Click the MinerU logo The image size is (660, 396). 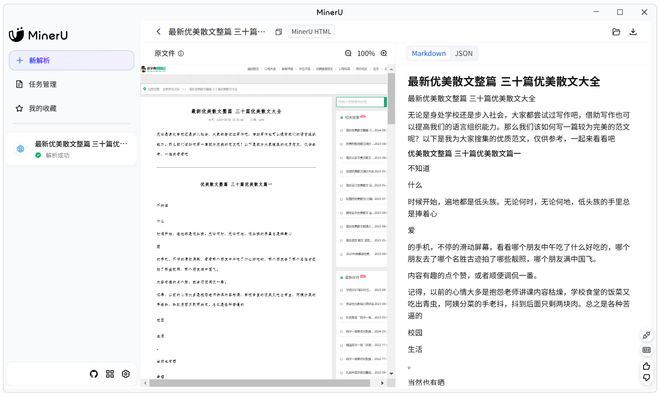38,35
